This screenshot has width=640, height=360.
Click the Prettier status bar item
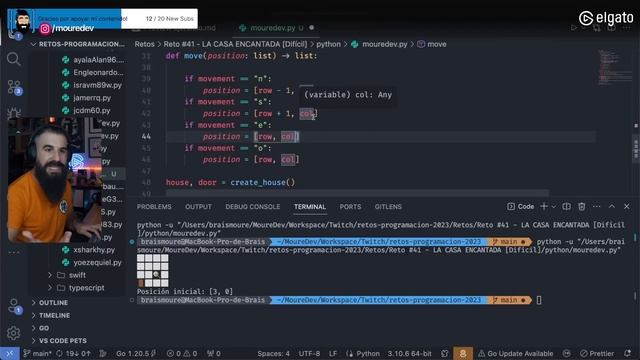597,353
